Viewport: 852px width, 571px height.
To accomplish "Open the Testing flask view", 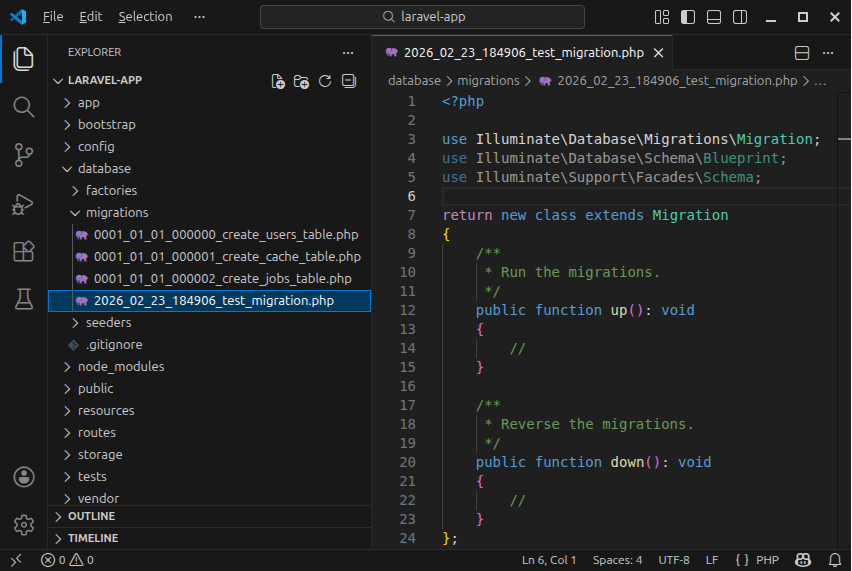I will [23, 299].
